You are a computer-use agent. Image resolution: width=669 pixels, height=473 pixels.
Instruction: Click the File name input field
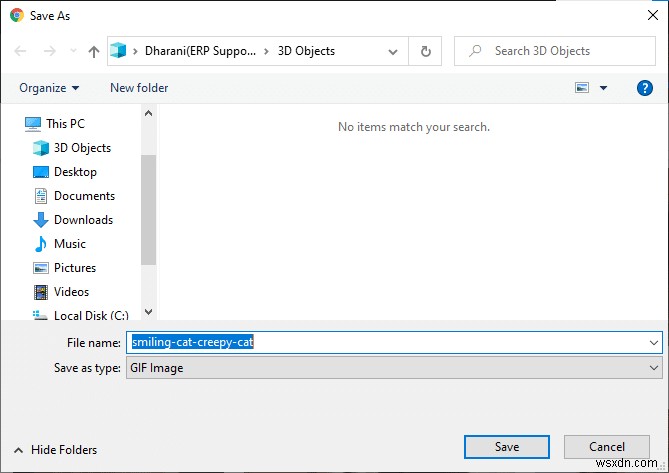click(394, 342)
